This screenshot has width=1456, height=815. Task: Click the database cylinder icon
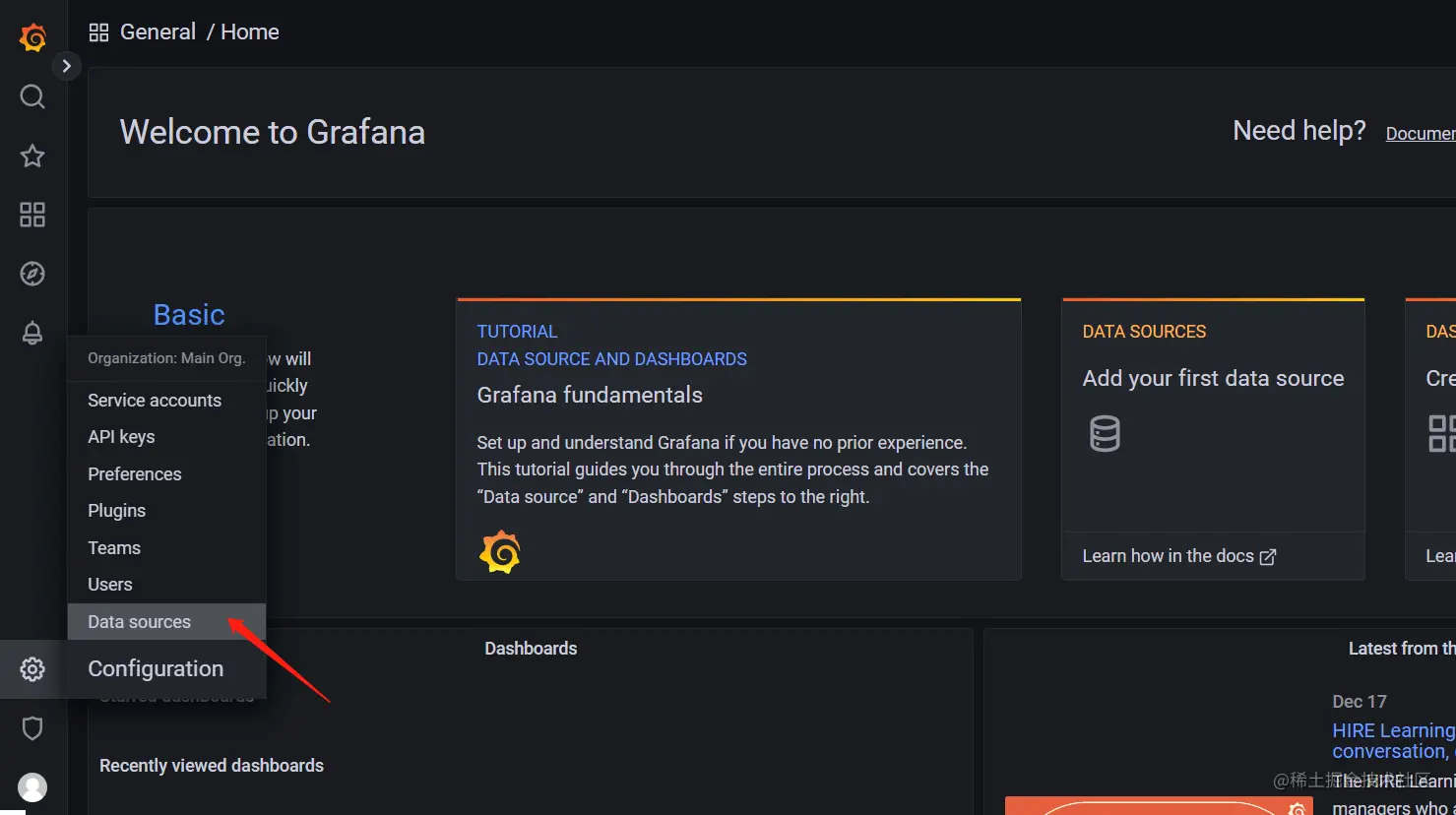click(x=1105, y=434)
